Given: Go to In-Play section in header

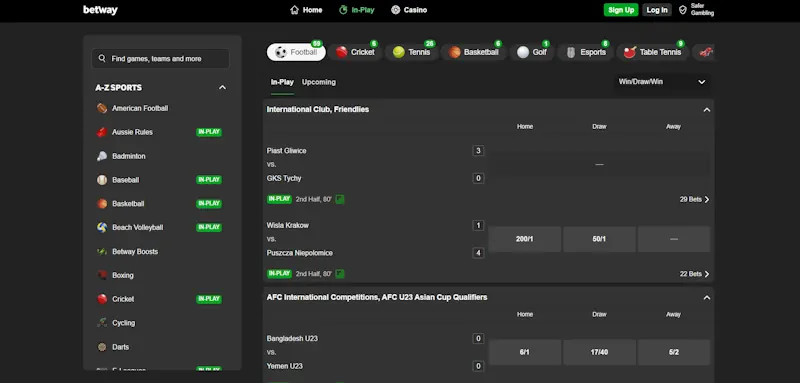Looking at the screenshot, I should [x=357, y=10].
